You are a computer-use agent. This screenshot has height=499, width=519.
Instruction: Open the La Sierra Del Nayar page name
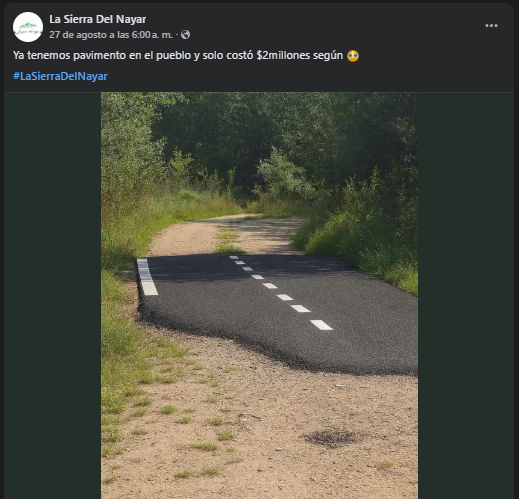point(98,19)
